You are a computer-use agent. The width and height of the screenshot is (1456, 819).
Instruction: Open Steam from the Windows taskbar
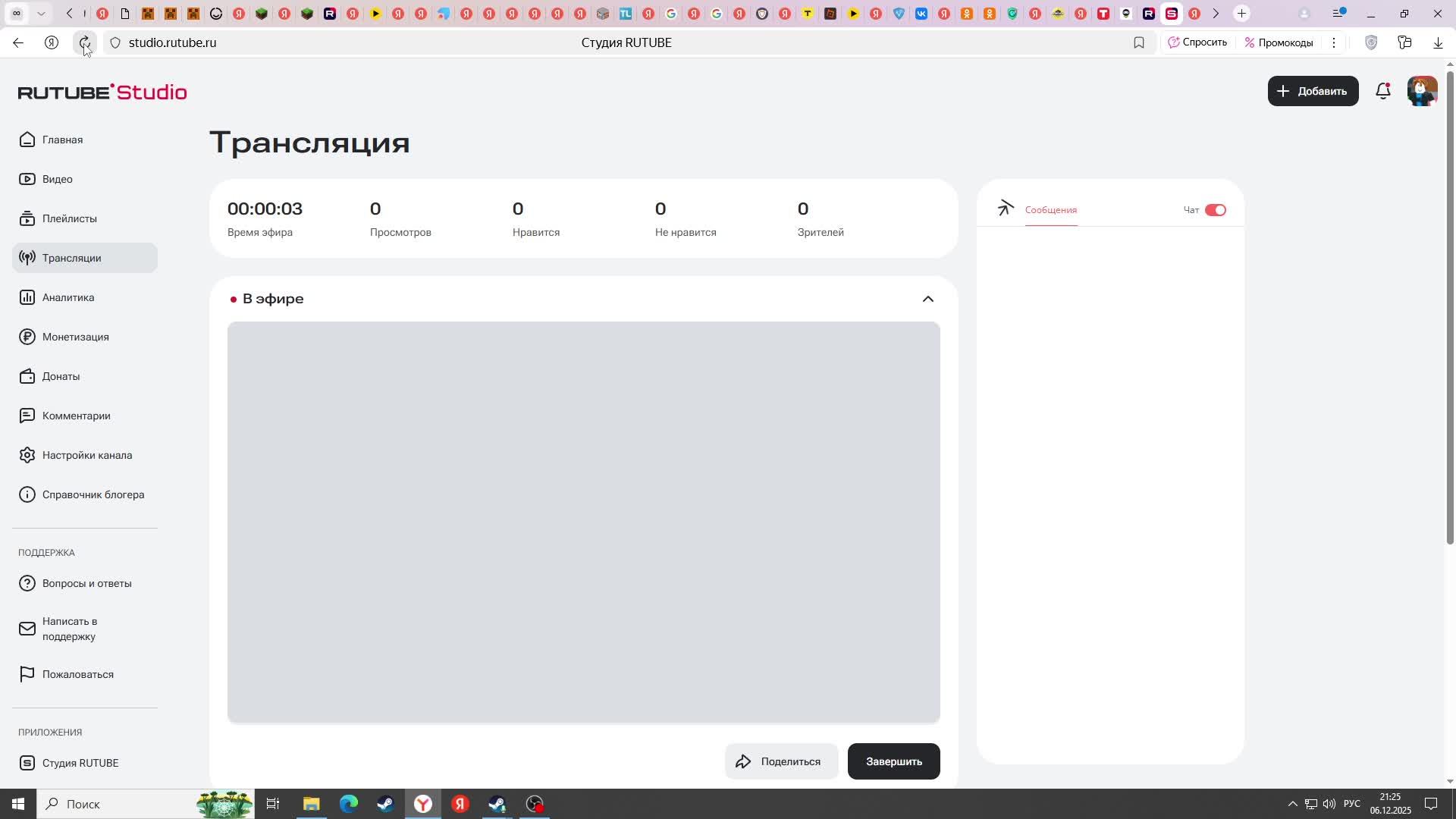[x=385, y=804]
